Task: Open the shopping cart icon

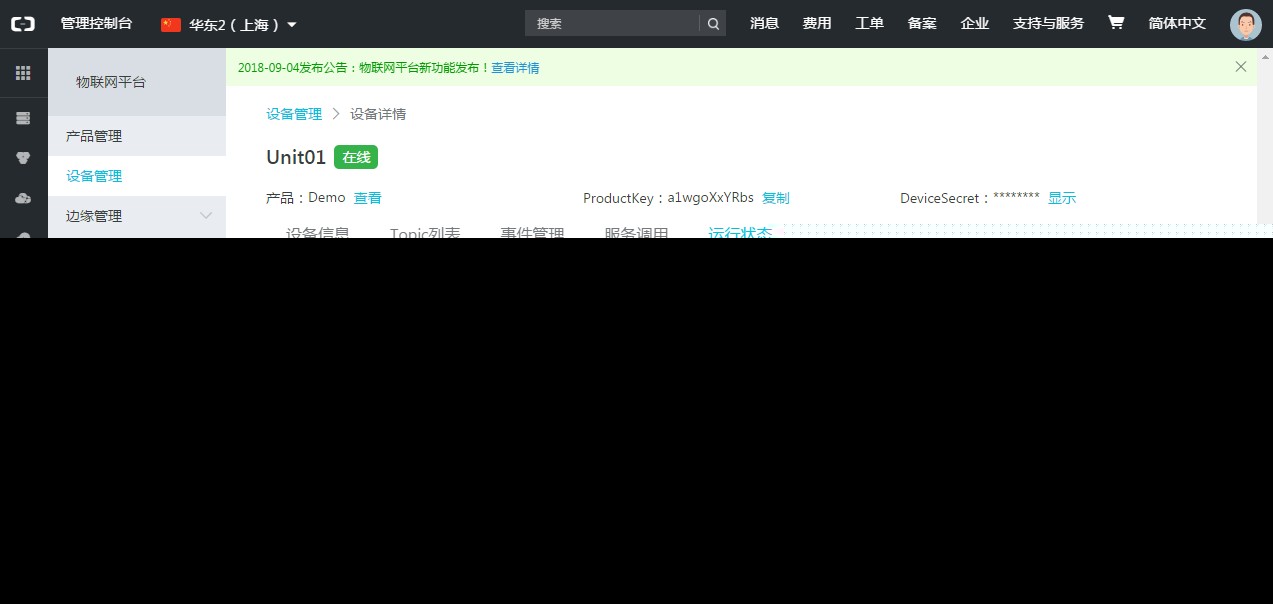Action: click(1116, 23)
